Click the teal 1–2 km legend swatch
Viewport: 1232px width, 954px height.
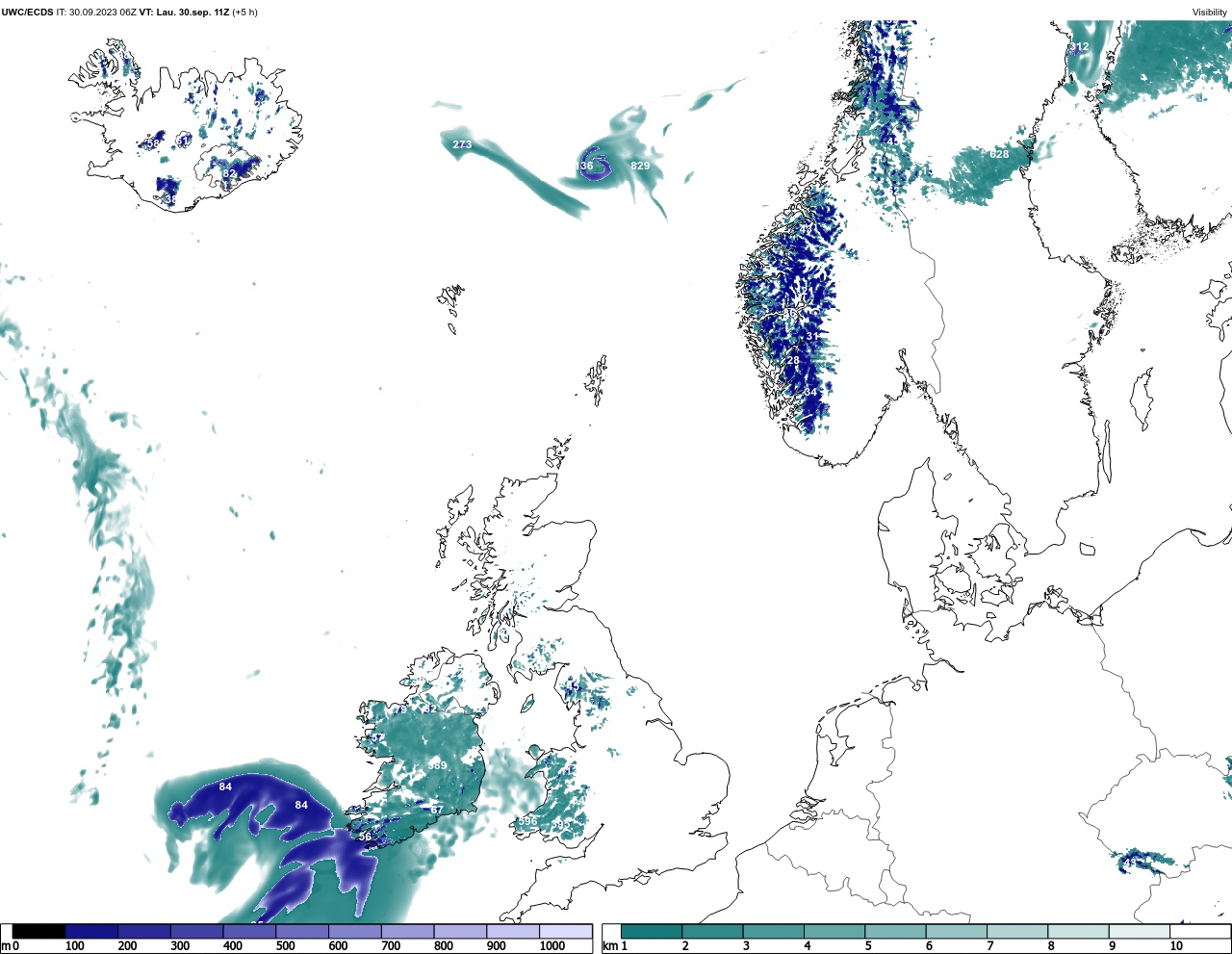(x=652, y=932)
